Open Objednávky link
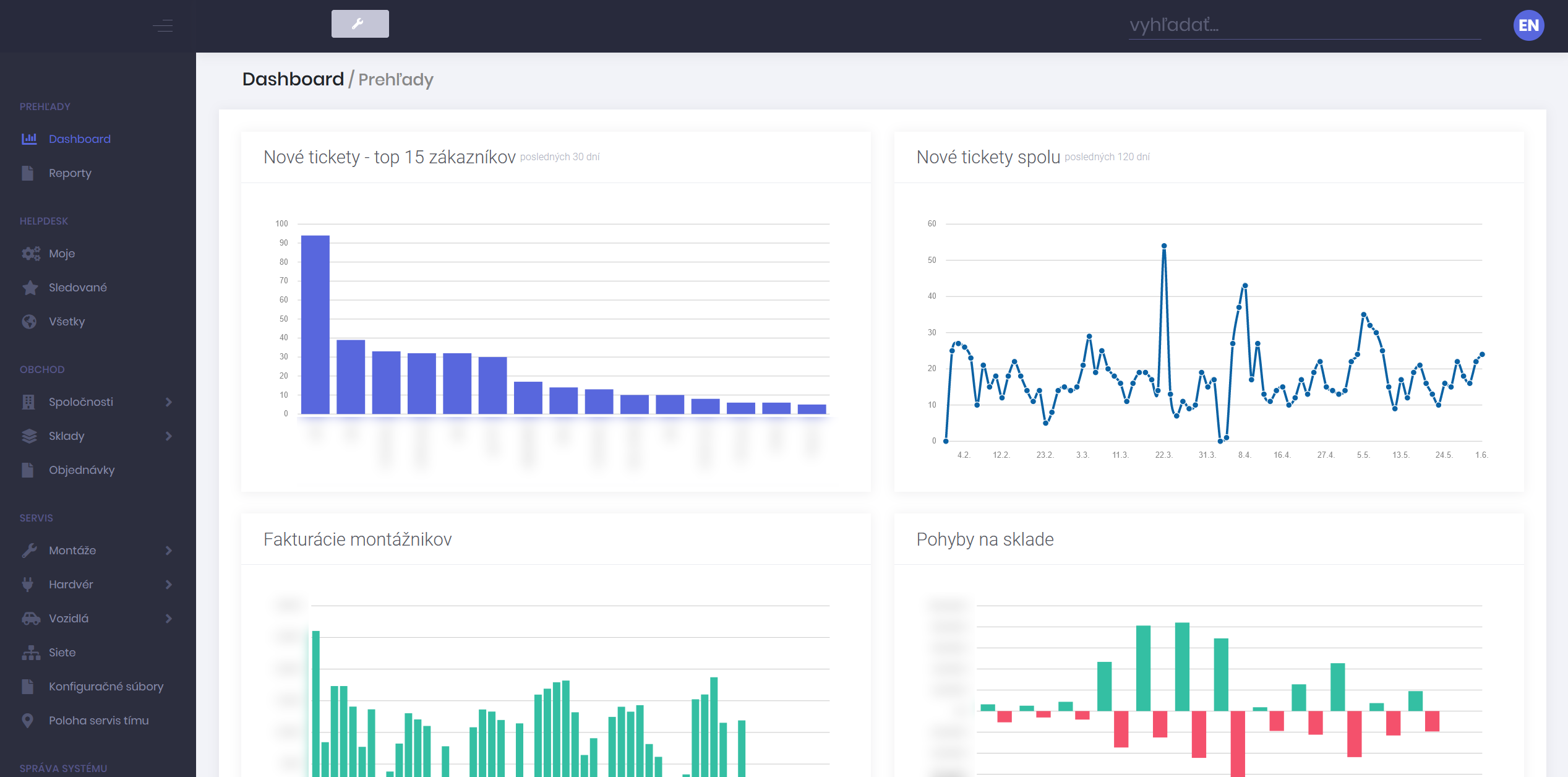Viewport: 1568px width, 777px height. tap(82, 470)
